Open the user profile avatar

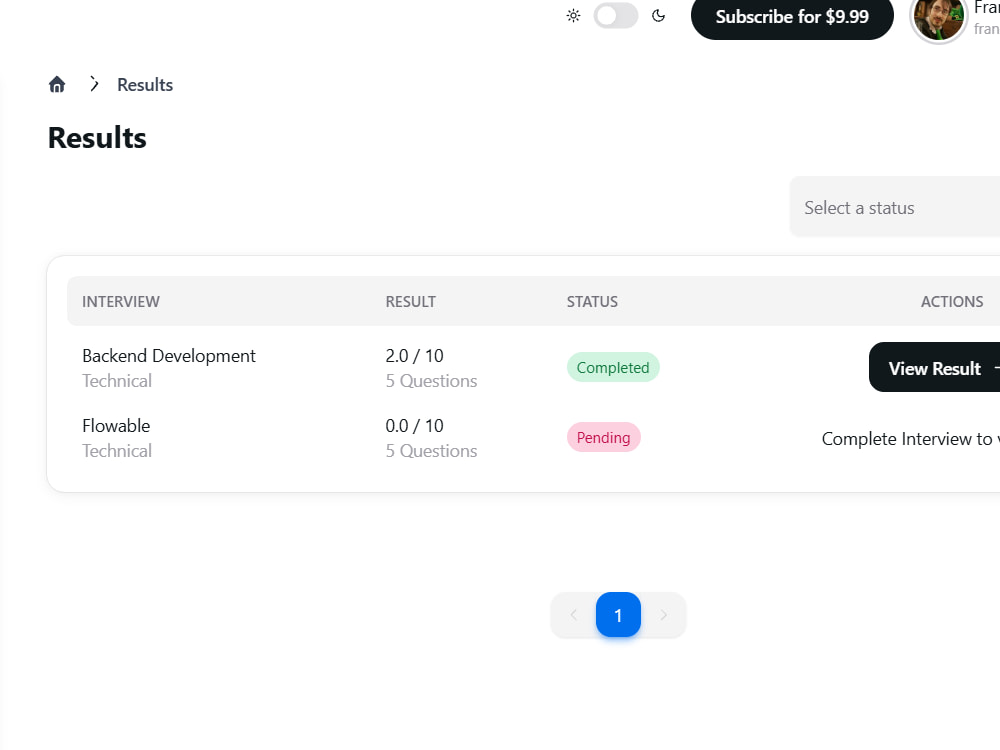click(x=938, y=19)
